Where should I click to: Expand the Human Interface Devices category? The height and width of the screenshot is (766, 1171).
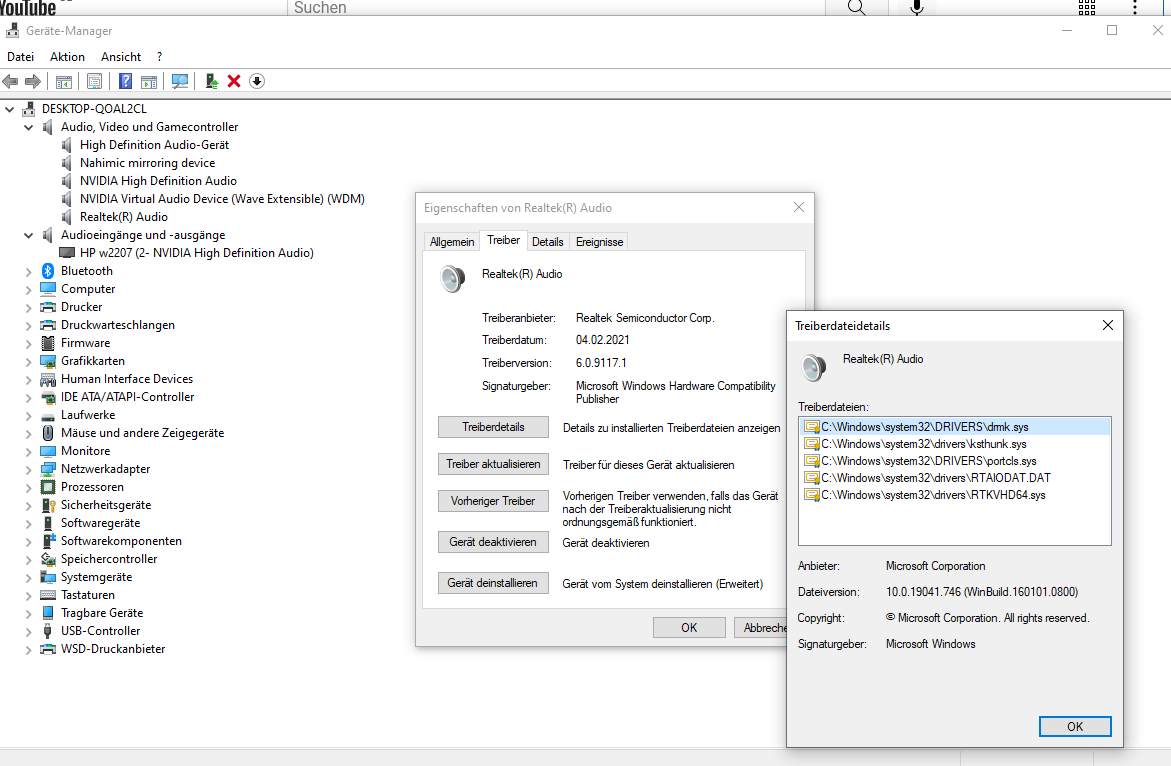(28, 379)
